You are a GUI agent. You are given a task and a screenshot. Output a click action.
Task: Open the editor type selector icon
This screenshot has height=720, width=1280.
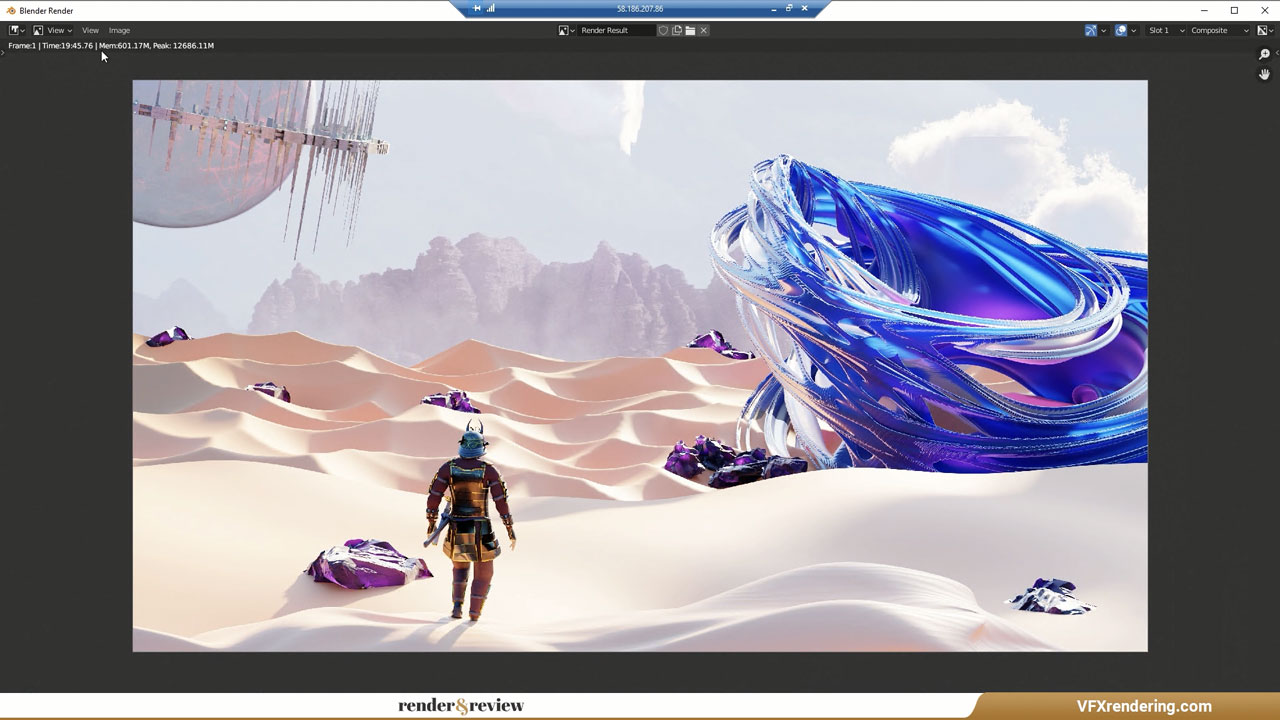(x=16, y=30)
